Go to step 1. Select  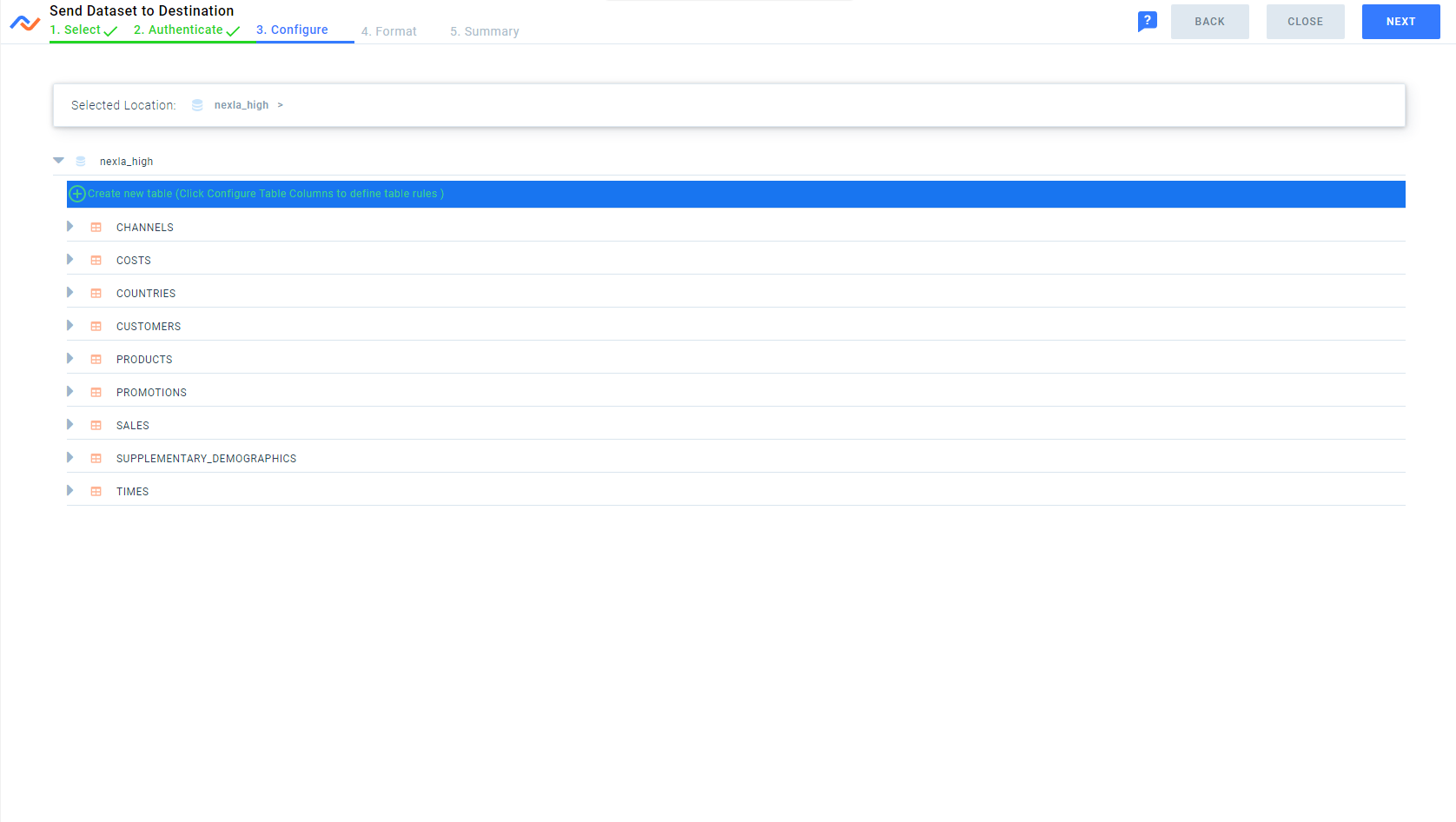click(x=83, y=30)
